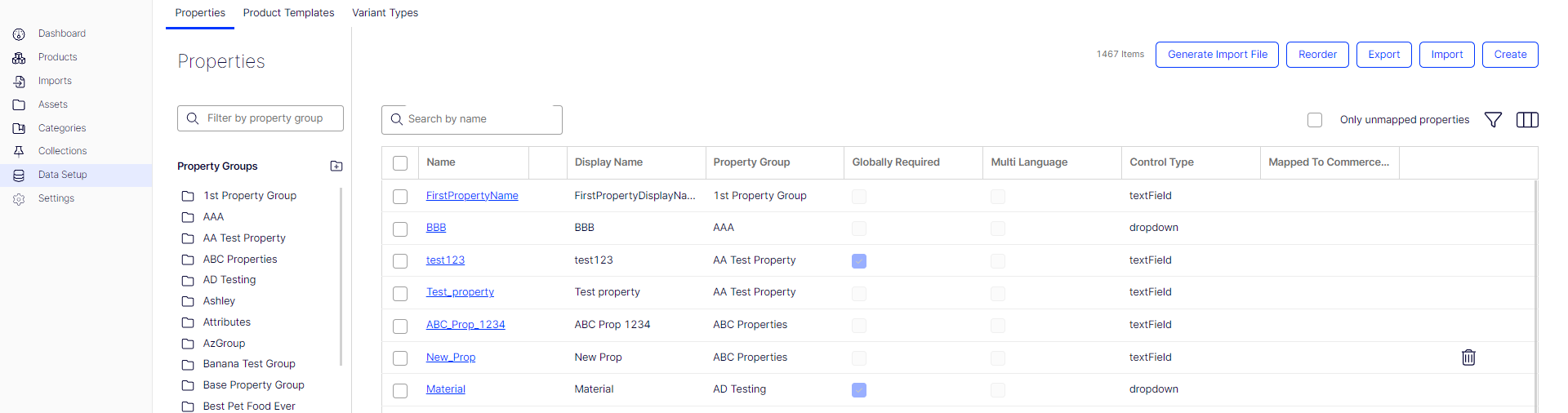
Task: Sort by the Name column header
Action: coord(474,162)
